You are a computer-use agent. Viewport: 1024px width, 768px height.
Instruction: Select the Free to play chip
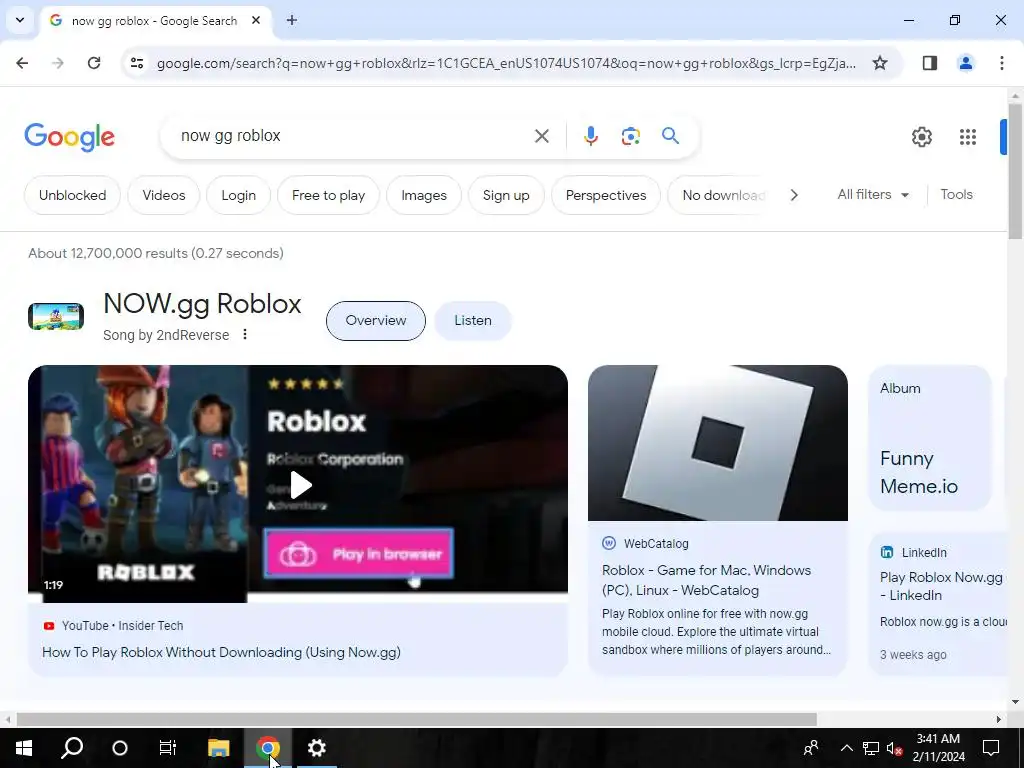click(x=328, y=195)
